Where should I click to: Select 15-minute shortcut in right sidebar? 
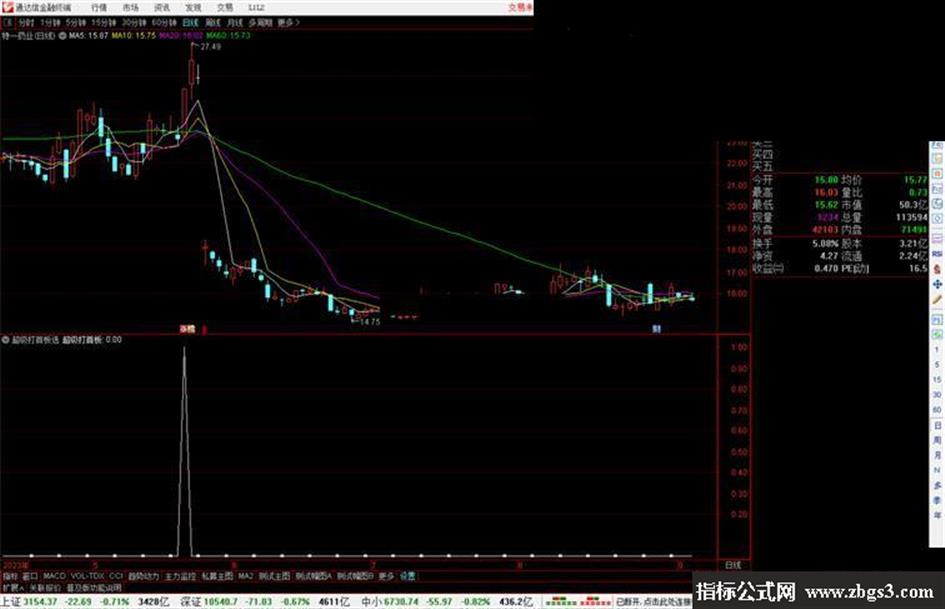click(937, 380)
